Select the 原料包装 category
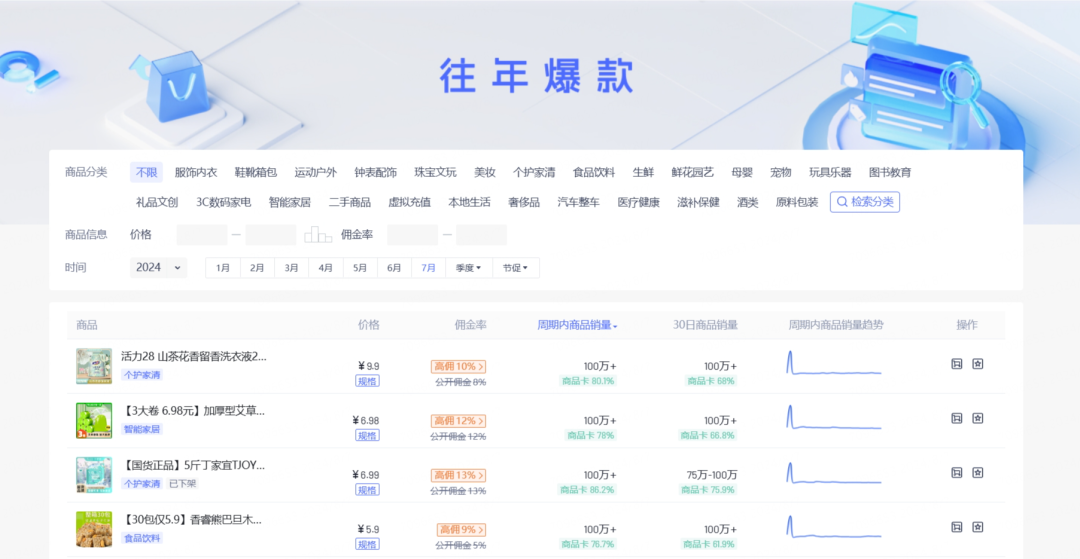The height and width of the screenshot is (559, 1080). [x=797, y=202]
